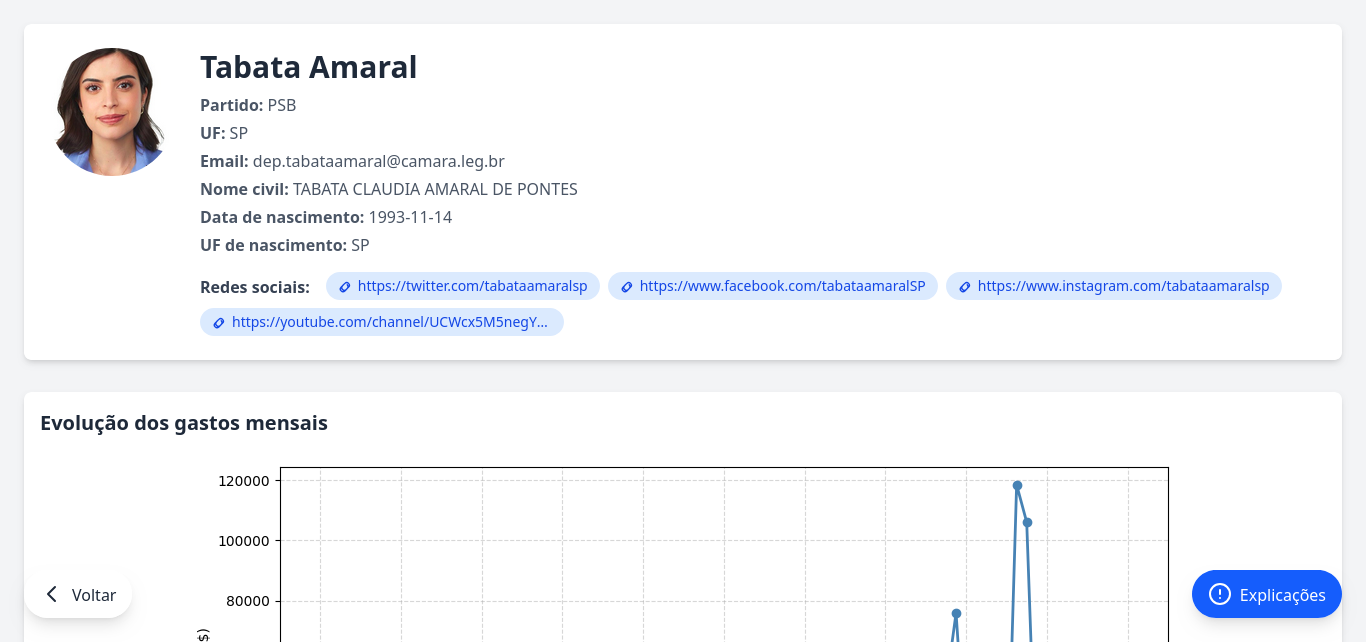The height and width of the screenshot is (642, 1366).
Task: Click the link icon beside the Instagram URL
Action: coord(965,287)
